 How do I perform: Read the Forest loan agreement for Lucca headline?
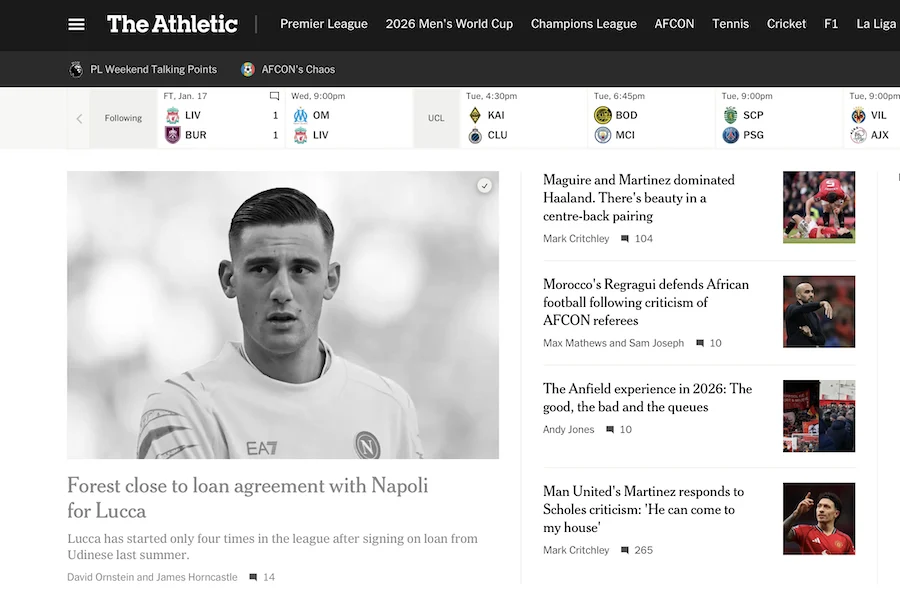click(x=247, y=497)
